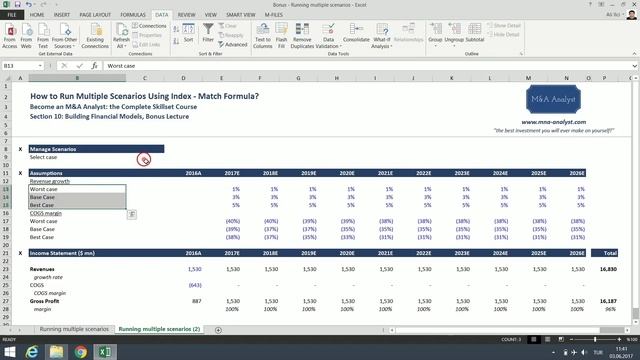
Task: Click the horizontal scrollbar thumb
Action: pyautogui.click(x=611, y=330)
